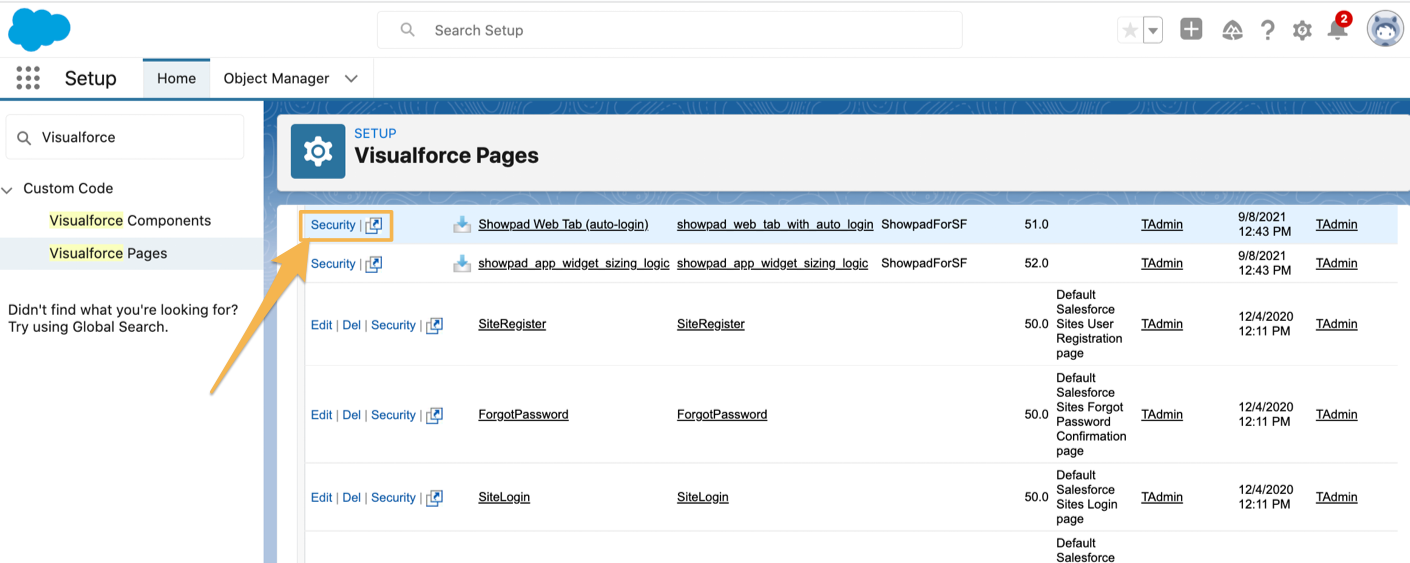Open the Setup gear icon in header
1410x563 pixels.
pyautogui.click(x=1302, y=31)
